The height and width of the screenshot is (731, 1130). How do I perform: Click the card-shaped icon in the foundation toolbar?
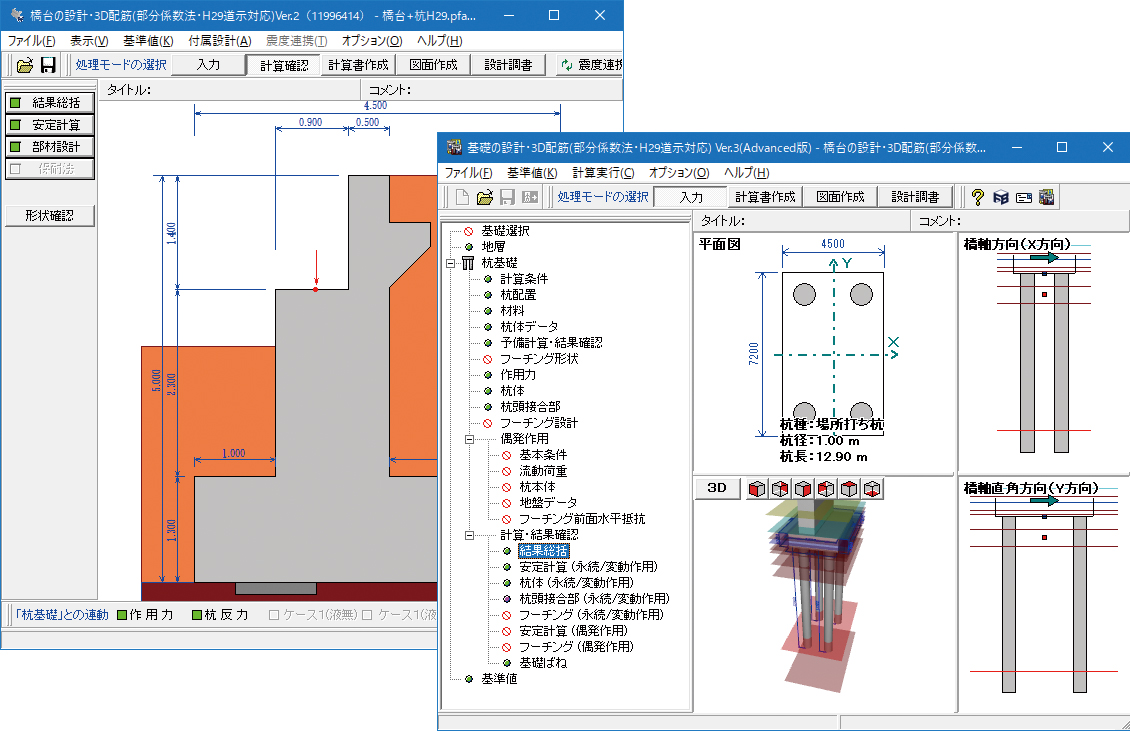point(1023,197)
